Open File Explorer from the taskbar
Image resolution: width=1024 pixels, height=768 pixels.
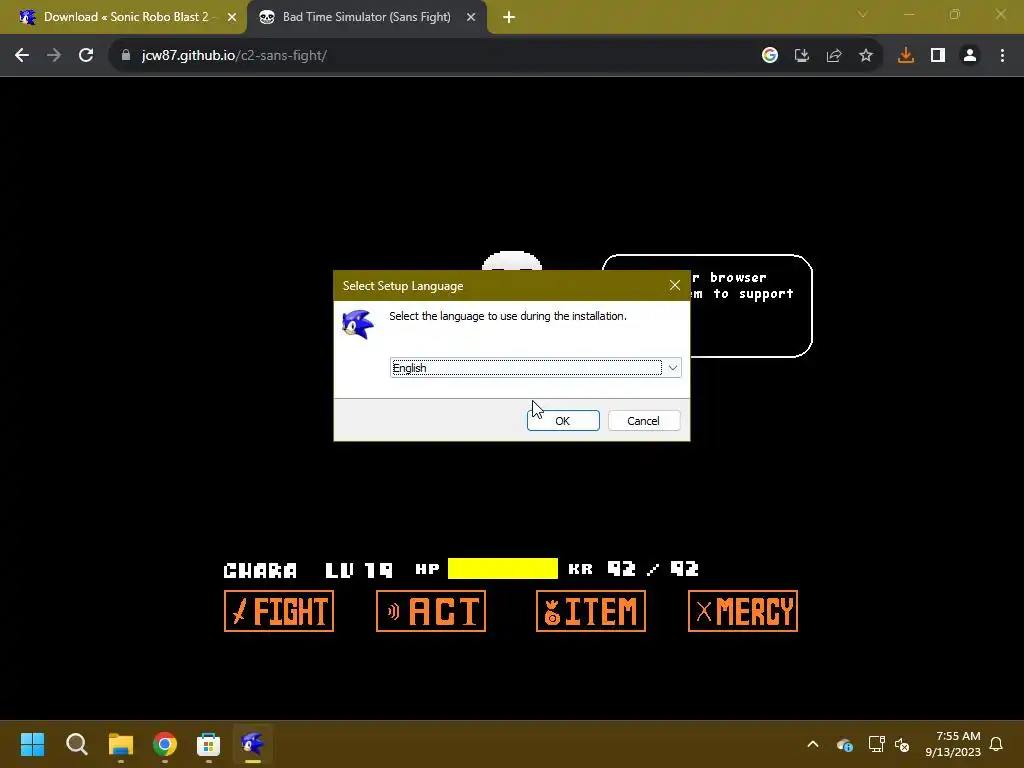click(121, 744)
